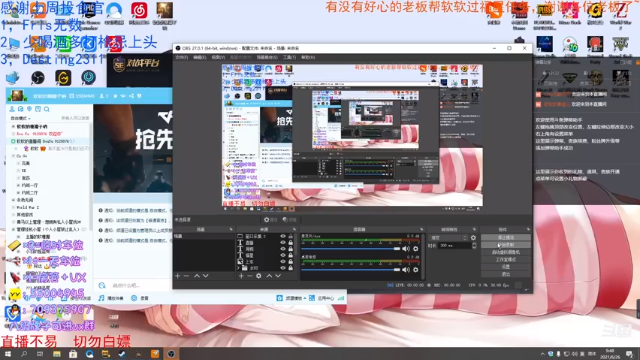The width and height of the screenshot is (640, 360).
Task: Pop out the Controls dock
Action: (x=528, y=229)
